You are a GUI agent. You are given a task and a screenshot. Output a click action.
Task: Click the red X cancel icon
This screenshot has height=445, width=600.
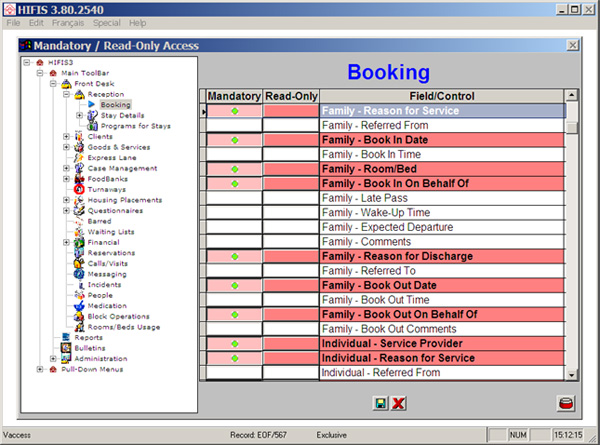click(x=398, y=403)
